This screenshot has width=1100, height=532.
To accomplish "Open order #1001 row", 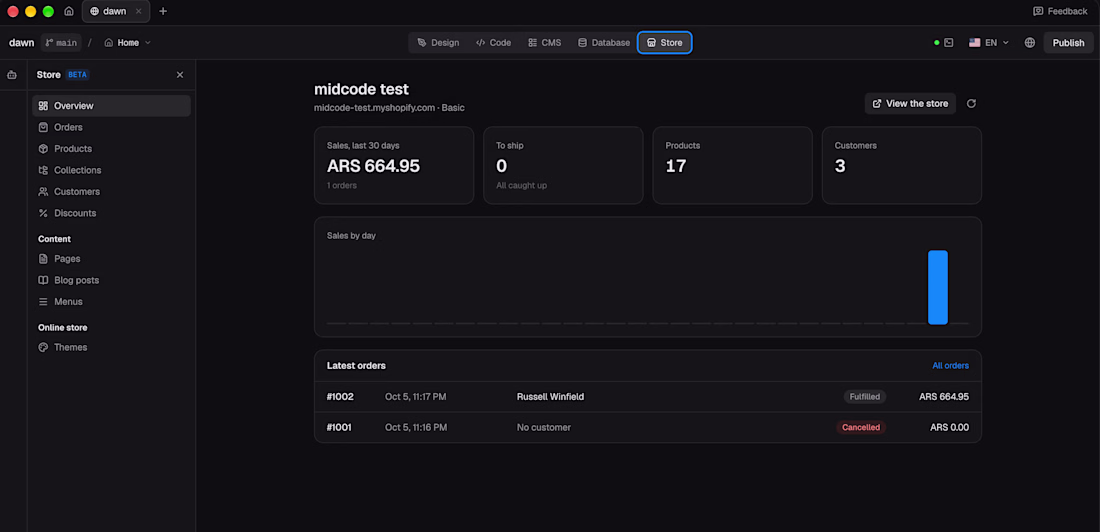I will click(648, 427).
